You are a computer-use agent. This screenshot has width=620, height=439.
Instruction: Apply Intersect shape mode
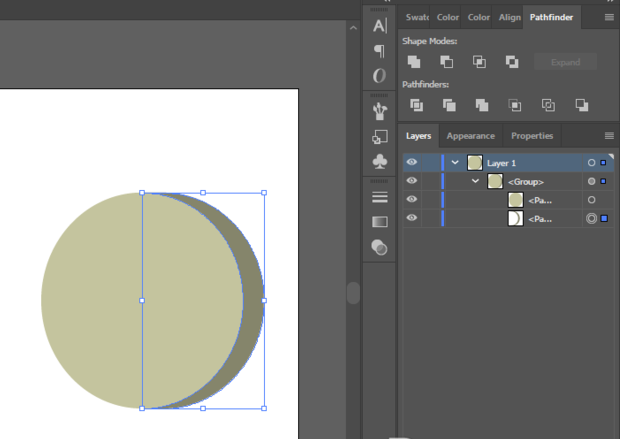coord(479,62)
